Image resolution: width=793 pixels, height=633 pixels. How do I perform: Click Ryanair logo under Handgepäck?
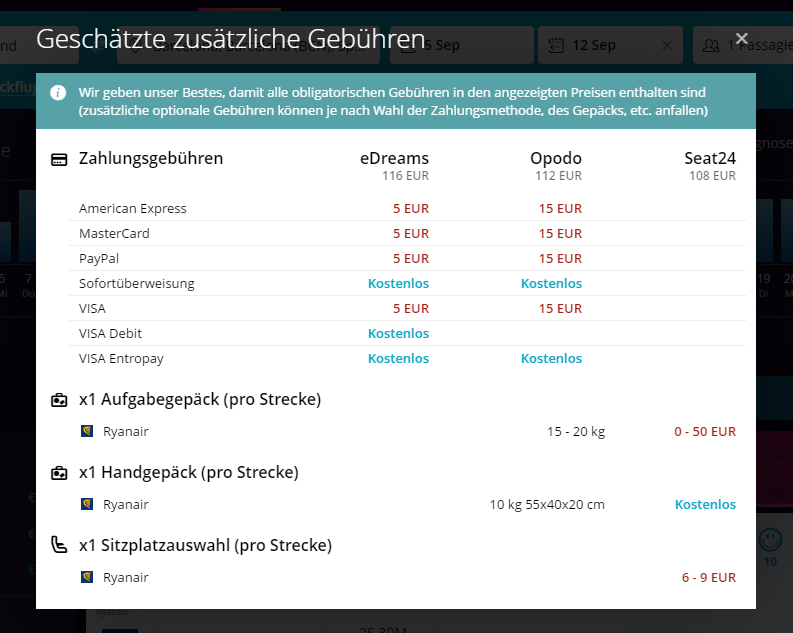[x=87, y=504]
